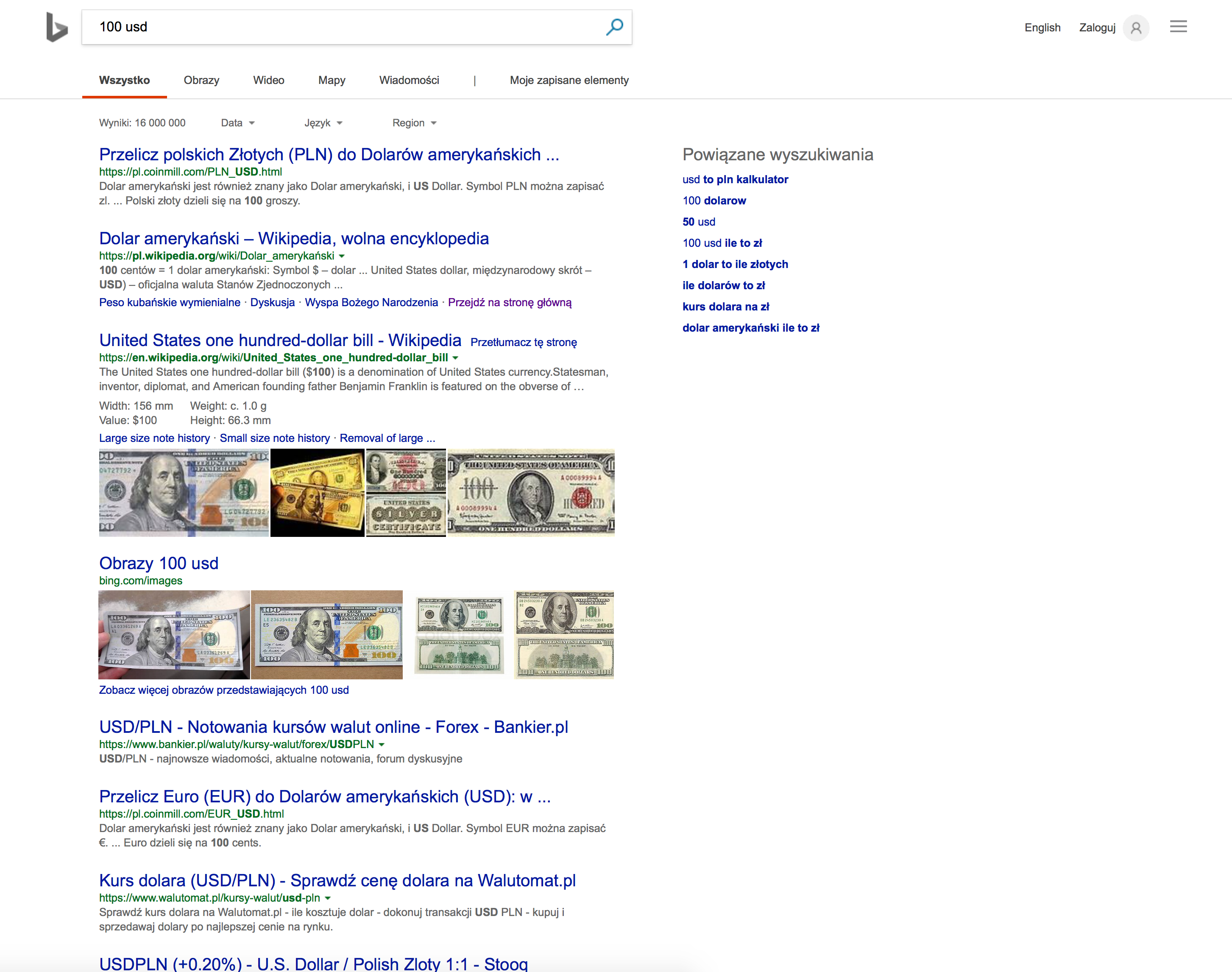
Task: Open the Wiadomości tab
Action: [409, 80]
